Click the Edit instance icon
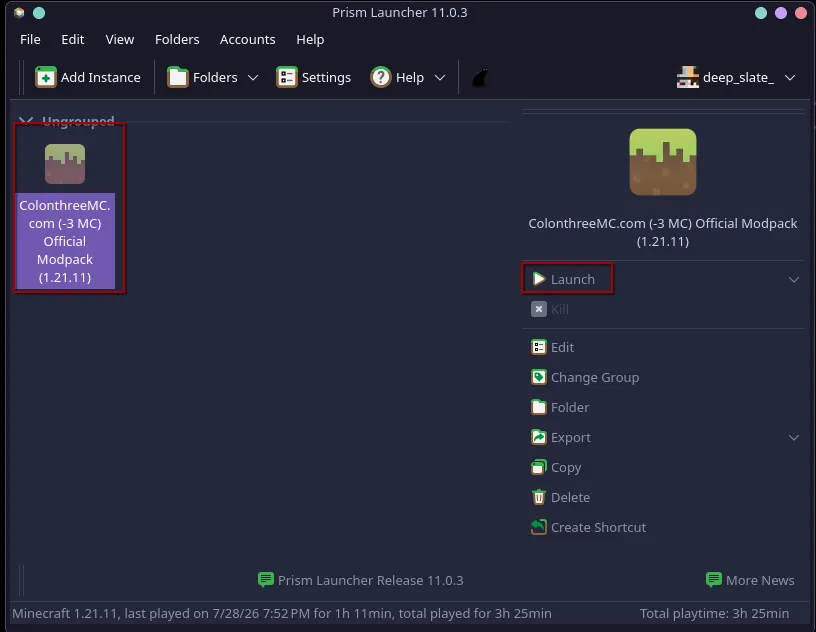The image size is (816, 632). 539,347
